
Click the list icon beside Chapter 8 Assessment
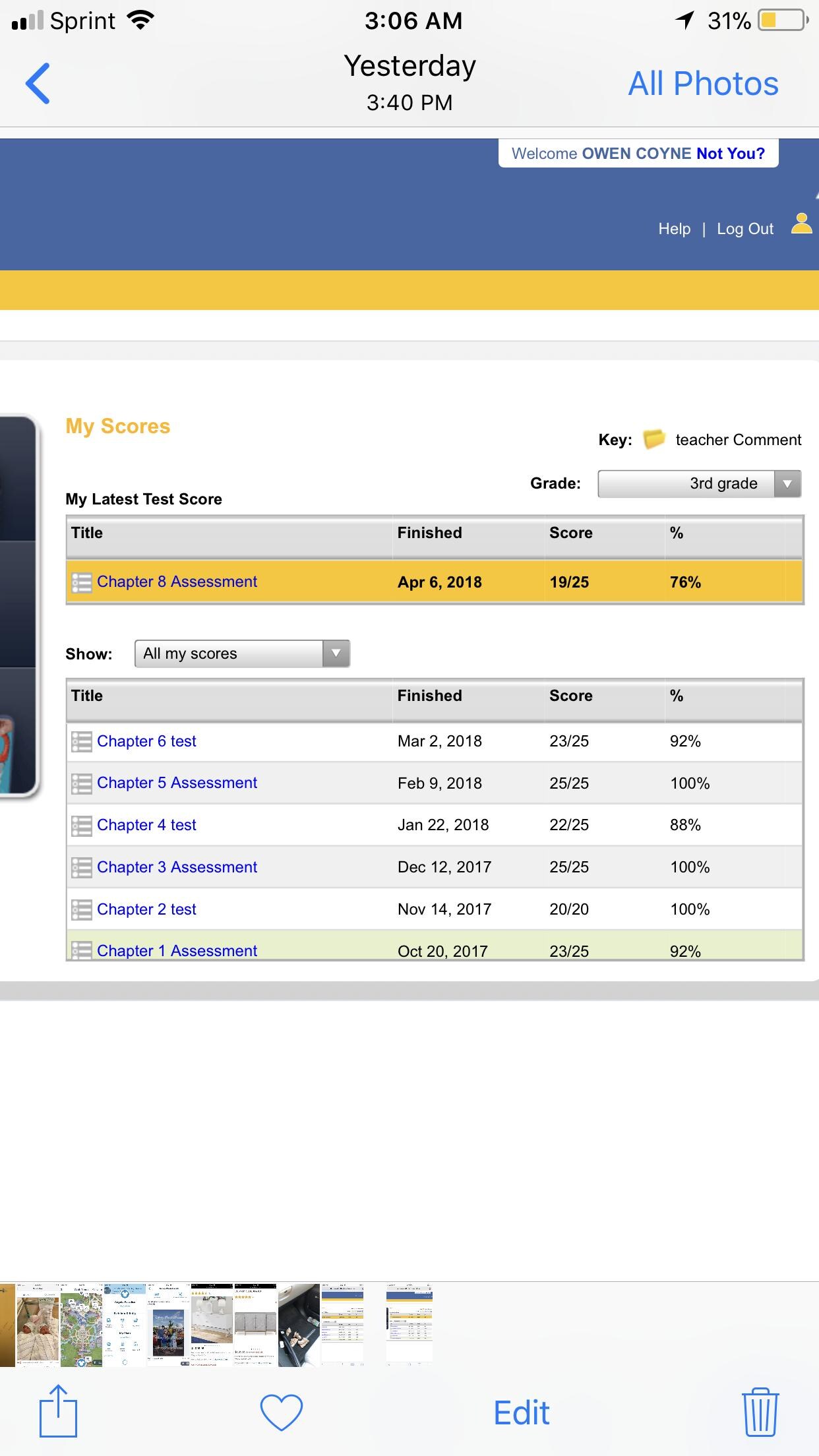(81, 582)
